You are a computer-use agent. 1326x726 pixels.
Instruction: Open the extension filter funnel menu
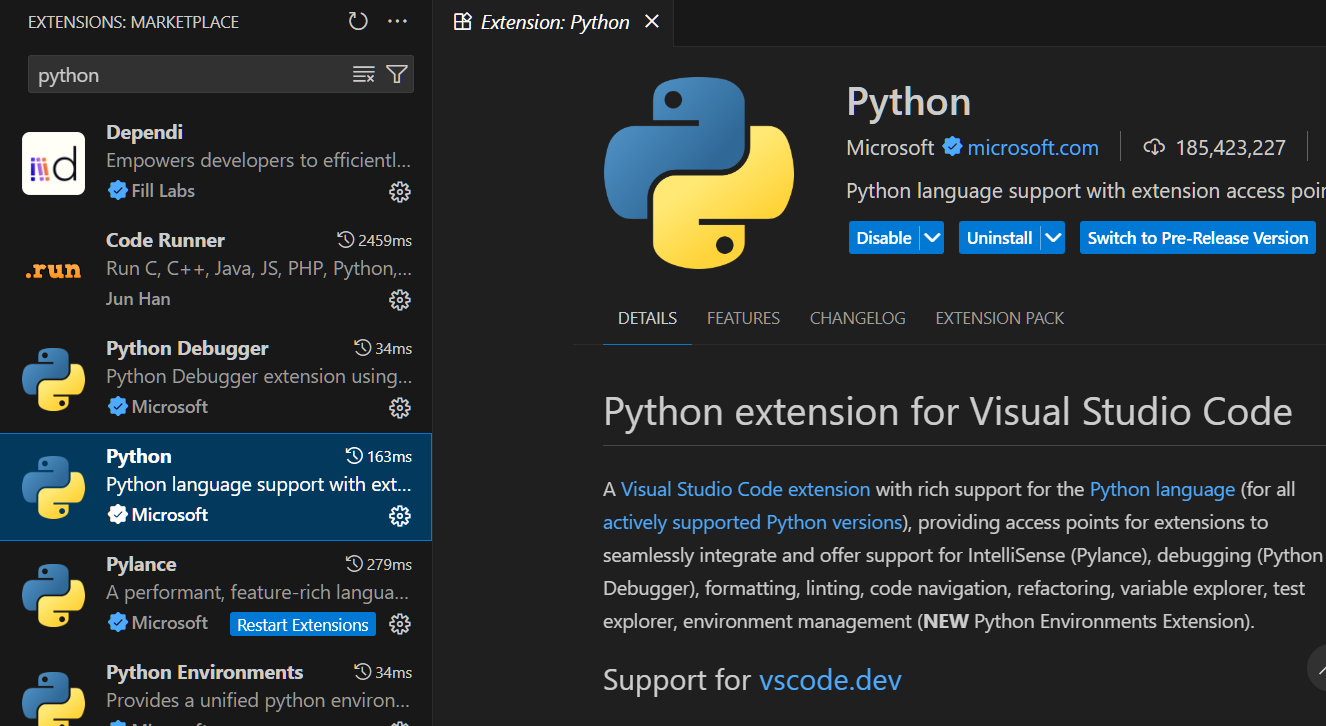(x=397, y=74)
